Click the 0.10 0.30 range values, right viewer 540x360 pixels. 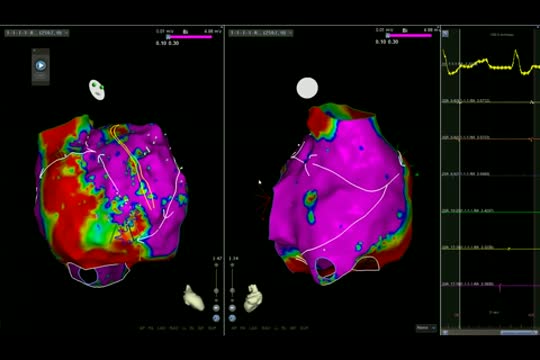(387, 42)
